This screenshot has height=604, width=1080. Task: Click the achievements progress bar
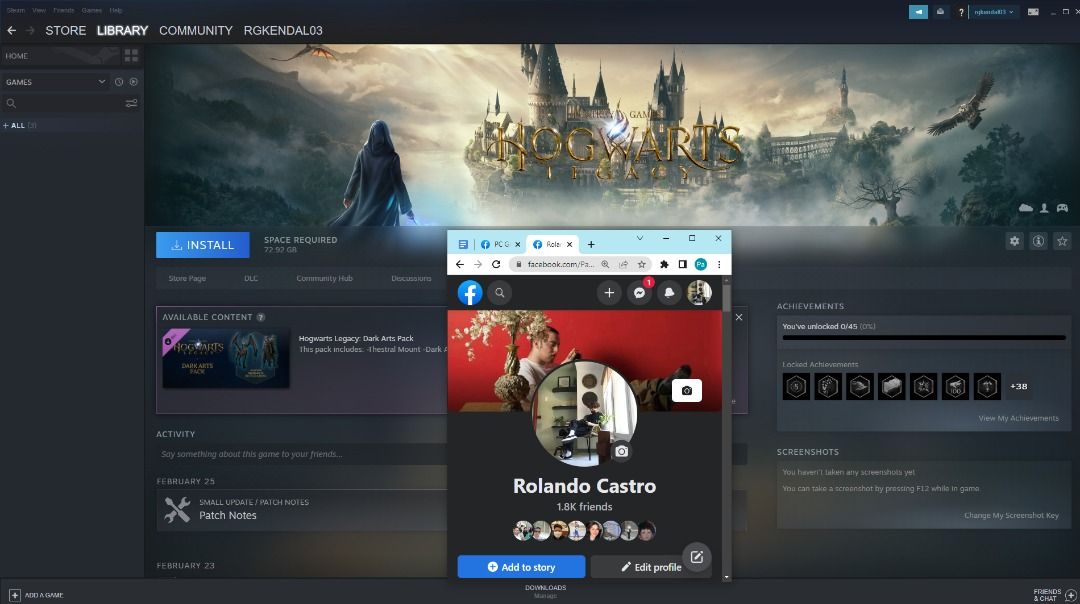923,338
